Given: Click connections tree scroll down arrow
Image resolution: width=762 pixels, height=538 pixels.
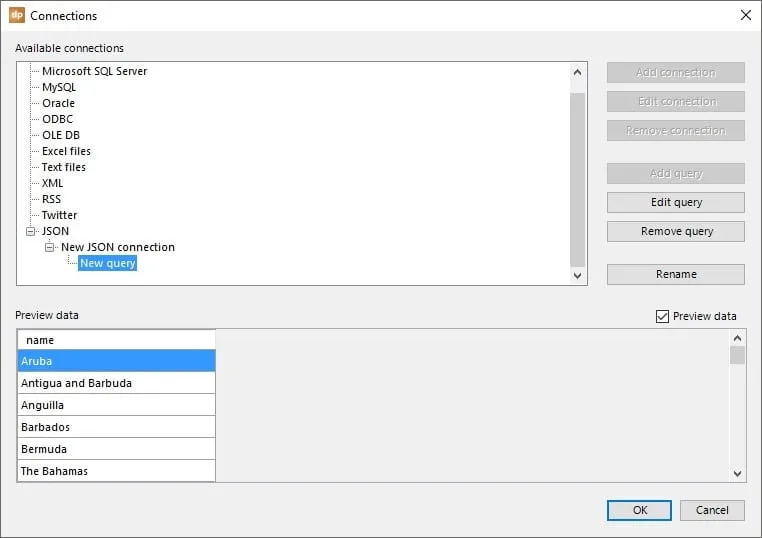Looking at the screenshot, I should pyautogui.click(x=577, y=276).
